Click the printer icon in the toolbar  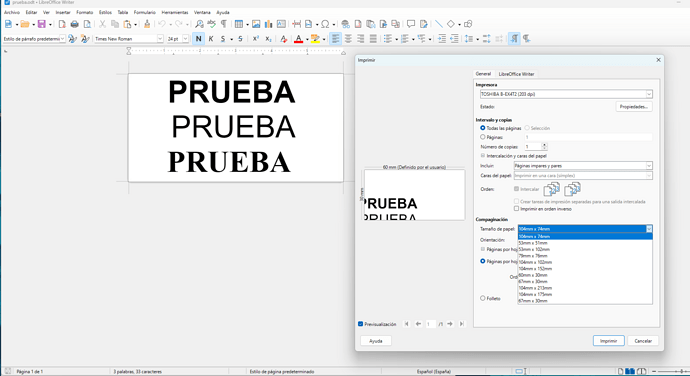[74, 24]
